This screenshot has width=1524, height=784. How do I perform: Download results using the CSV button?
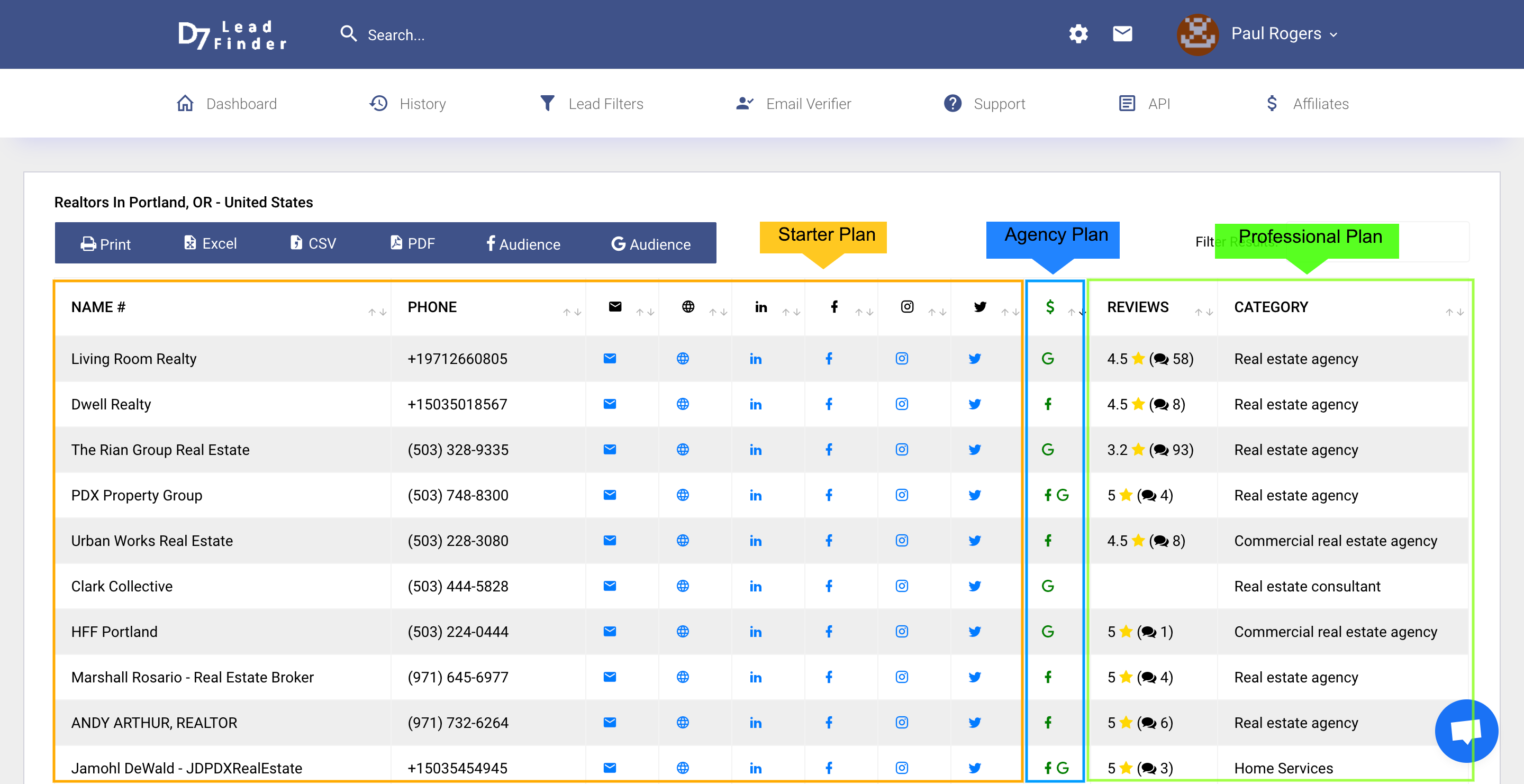click(313, 243)
